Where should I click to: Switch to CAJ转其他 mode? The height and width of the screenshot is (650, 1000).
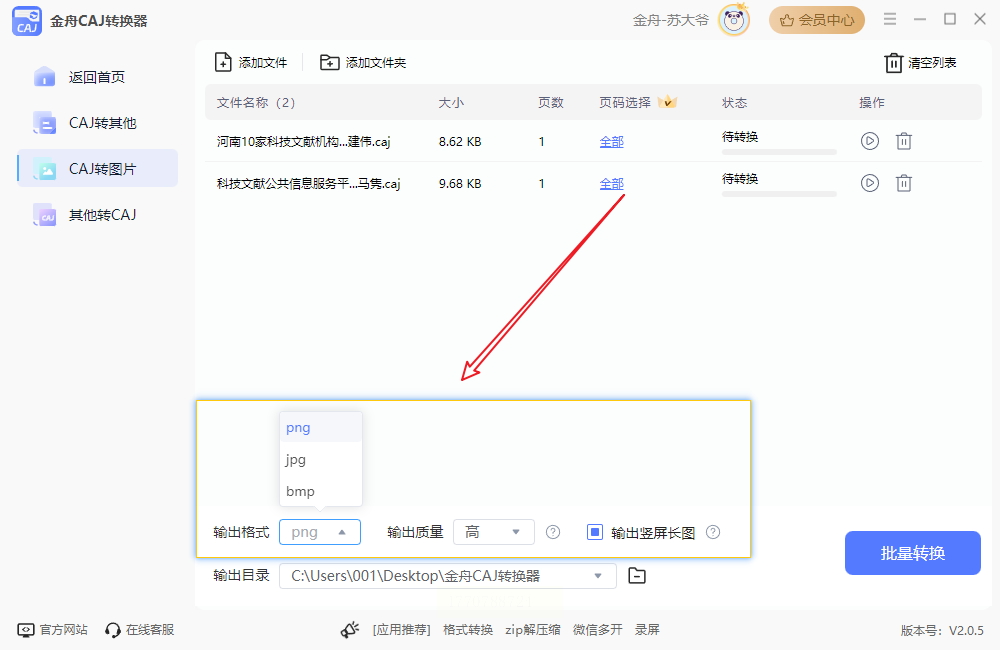tap(97, 123)
